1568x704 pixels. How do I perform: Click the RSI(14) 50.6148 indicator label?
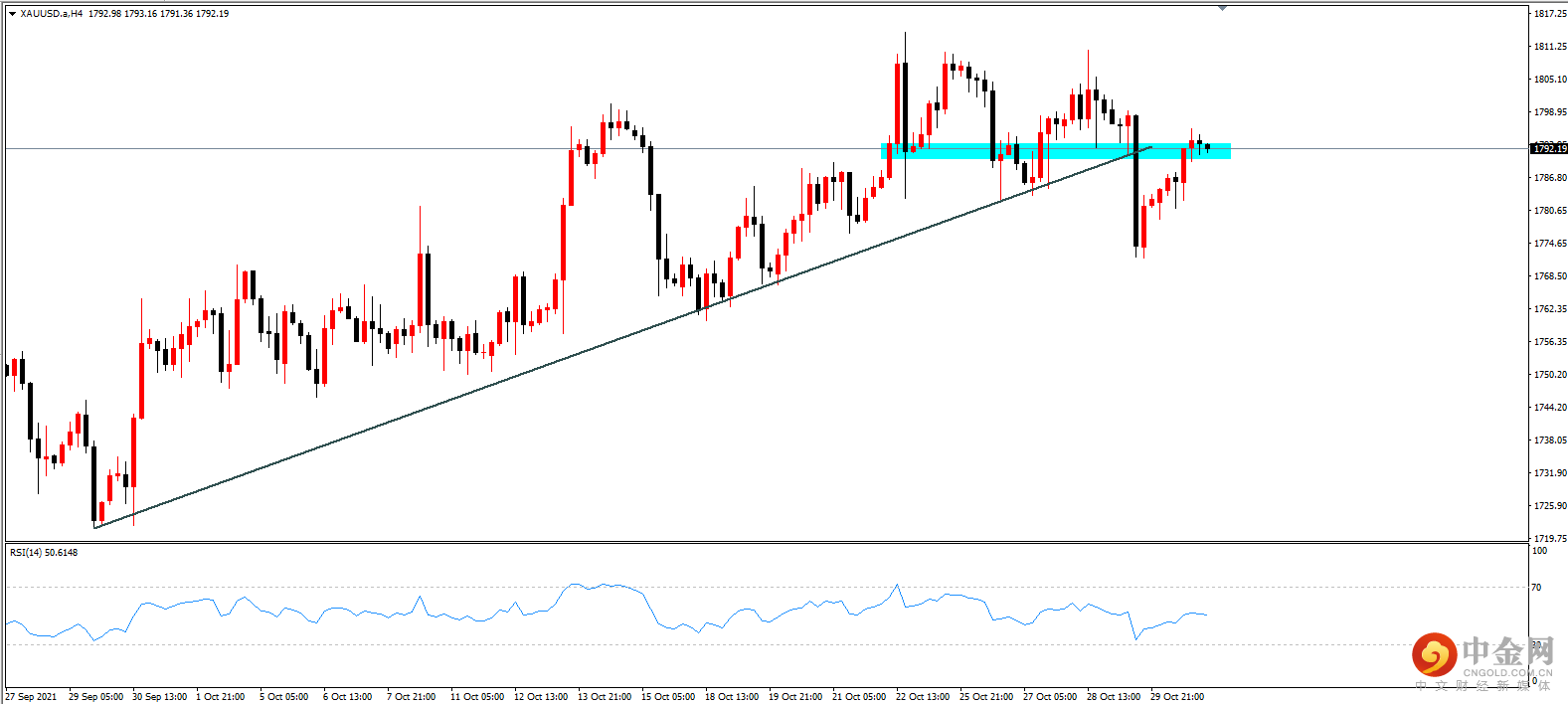coord(44,553)
